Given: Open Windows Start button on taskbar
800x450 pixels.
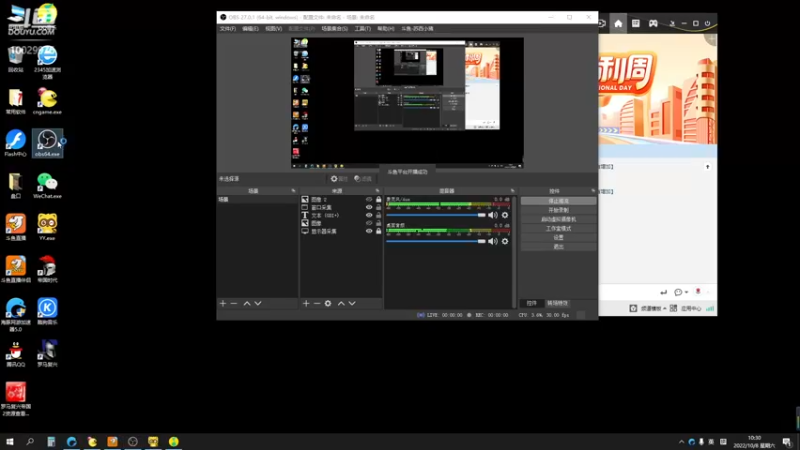Looking at the screenshot, I should click(x=10, y=442).
